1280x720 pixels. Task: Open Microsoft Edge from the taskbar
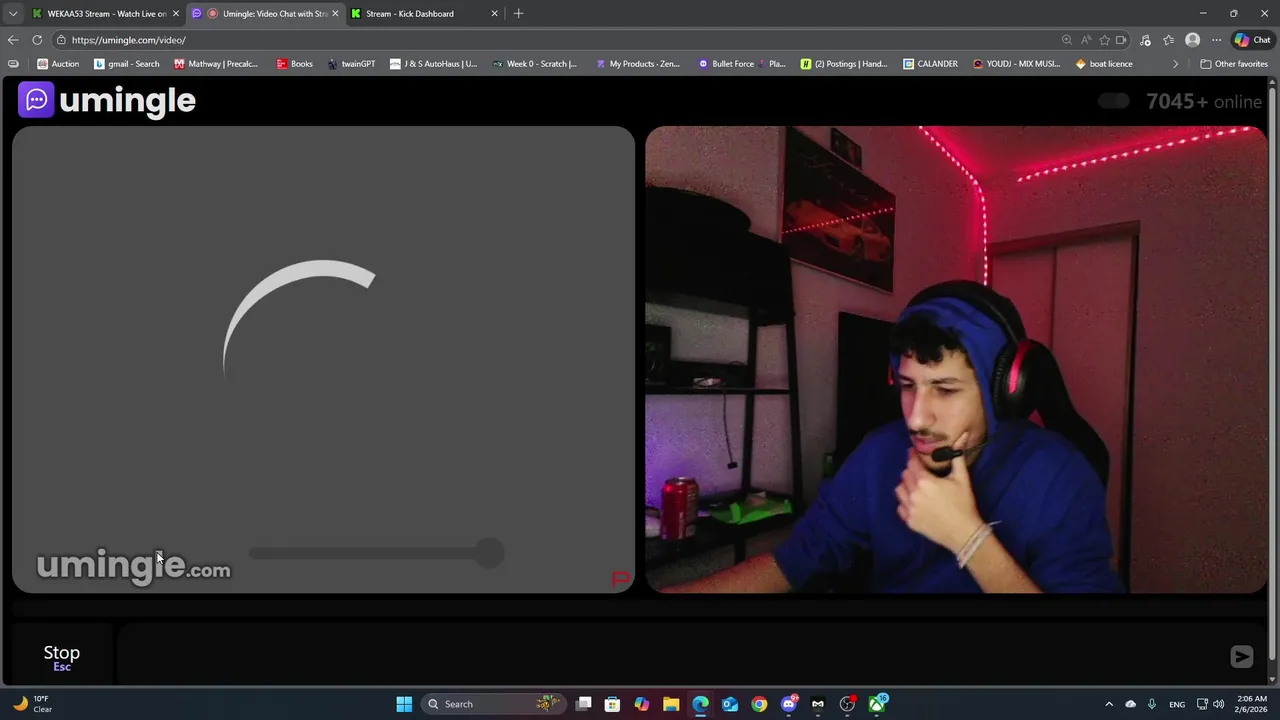point(700,704)
